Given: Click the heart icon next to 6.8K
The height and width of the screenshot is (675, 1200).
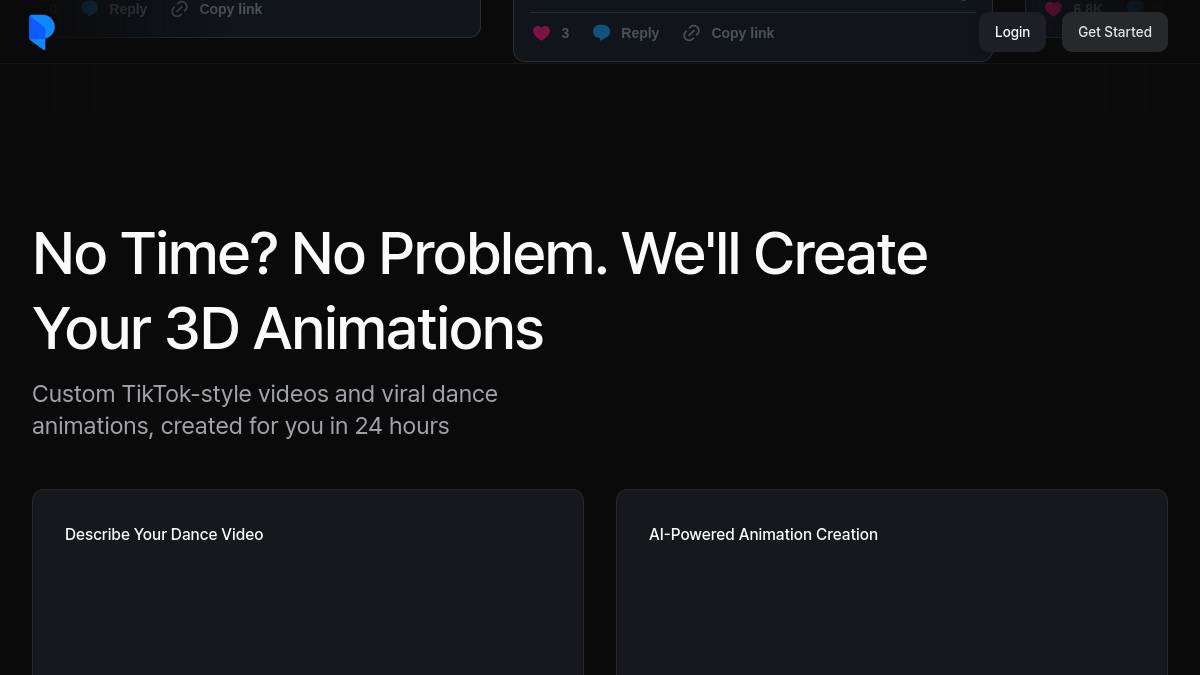Looking at the screenshot, I should click(1053, 9).
